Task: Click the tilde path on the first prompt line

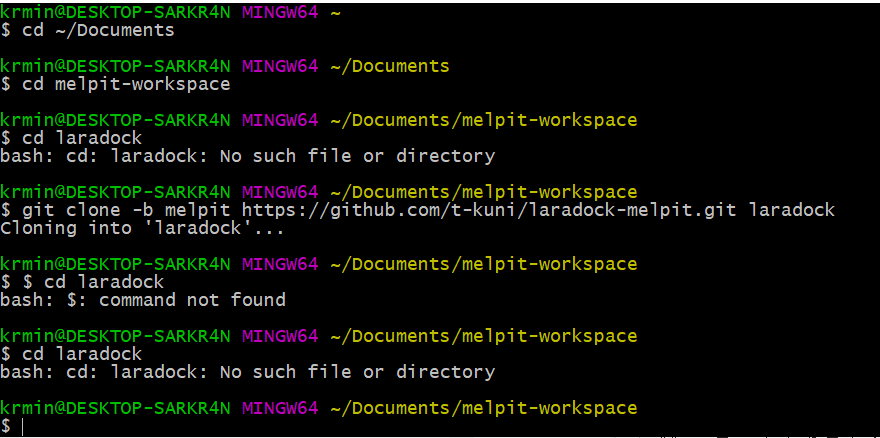Action: [333, 12]
